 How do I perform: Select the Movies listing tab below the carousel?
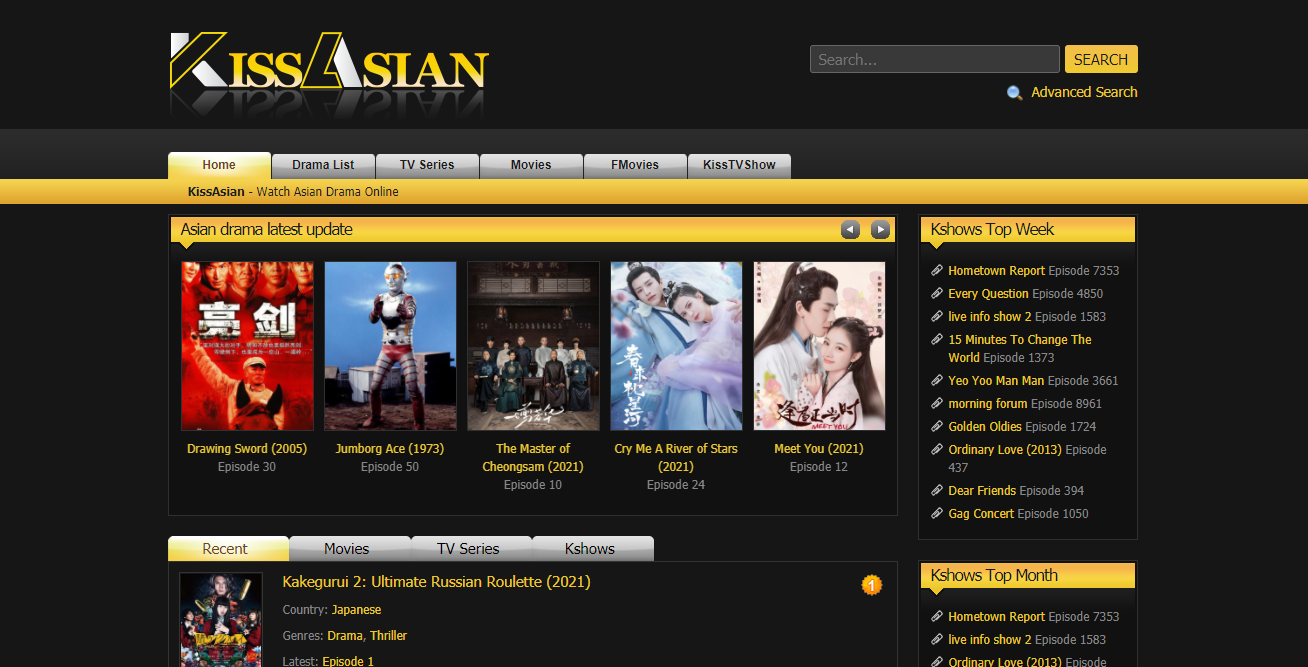350,549
